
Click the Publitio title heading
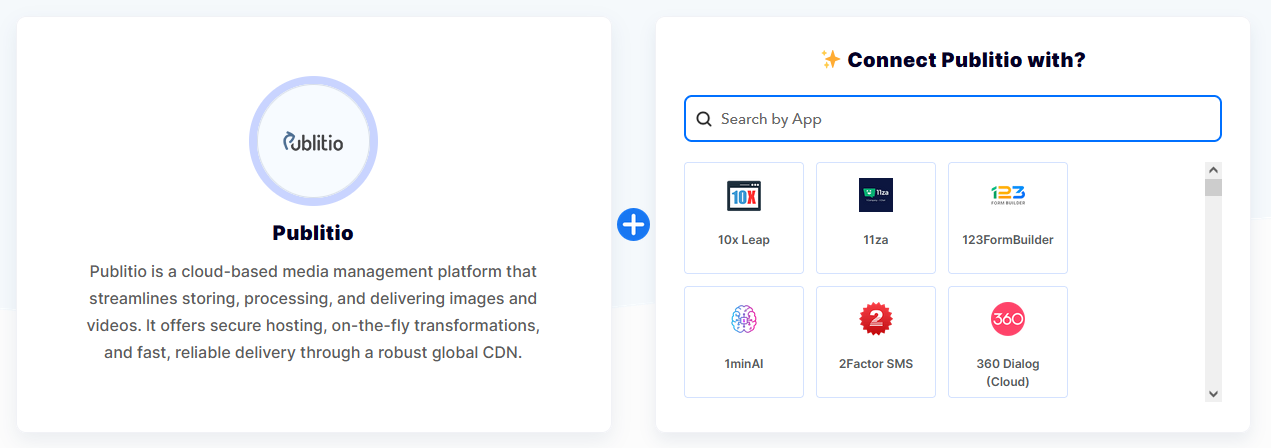[x=313, y=233]
